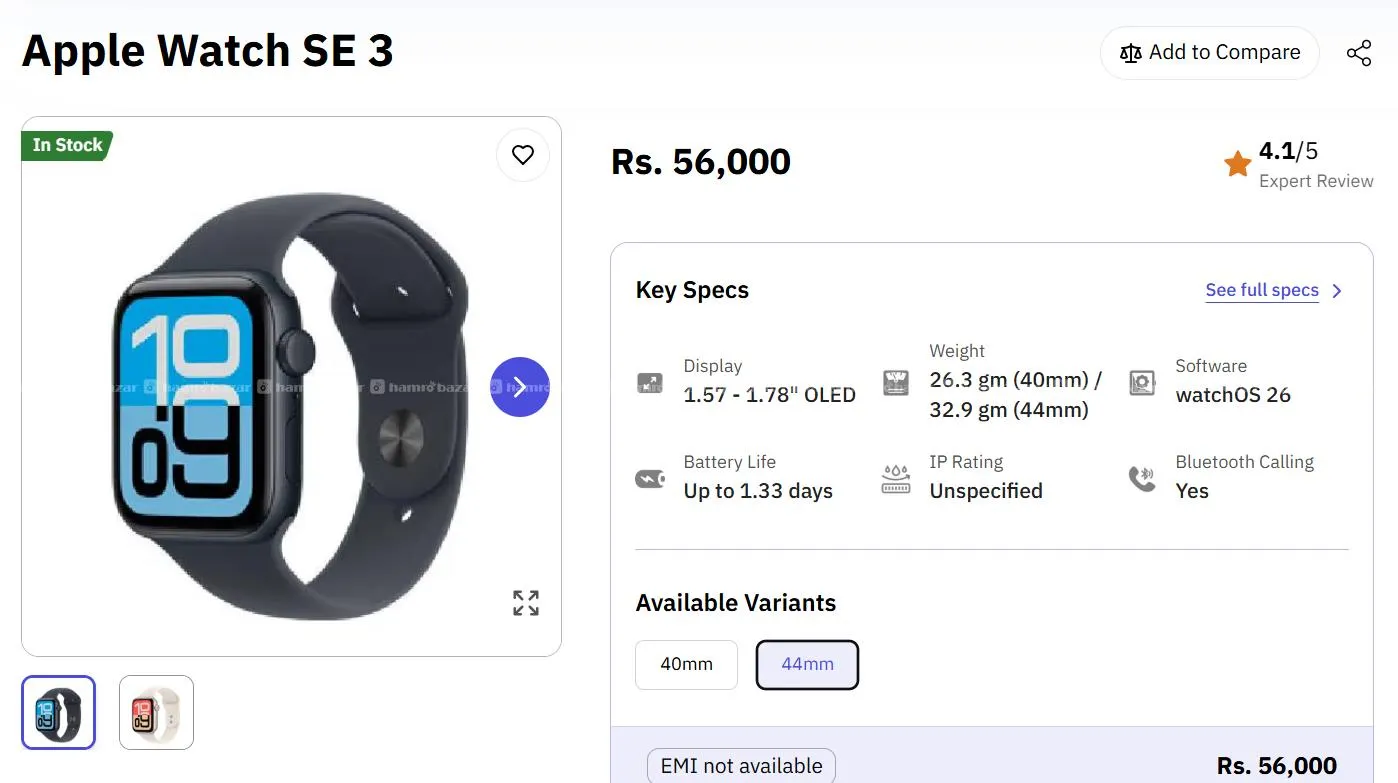Click the EMI not available badge
This screenshot has width=1398, height=783.
point(741,766)
